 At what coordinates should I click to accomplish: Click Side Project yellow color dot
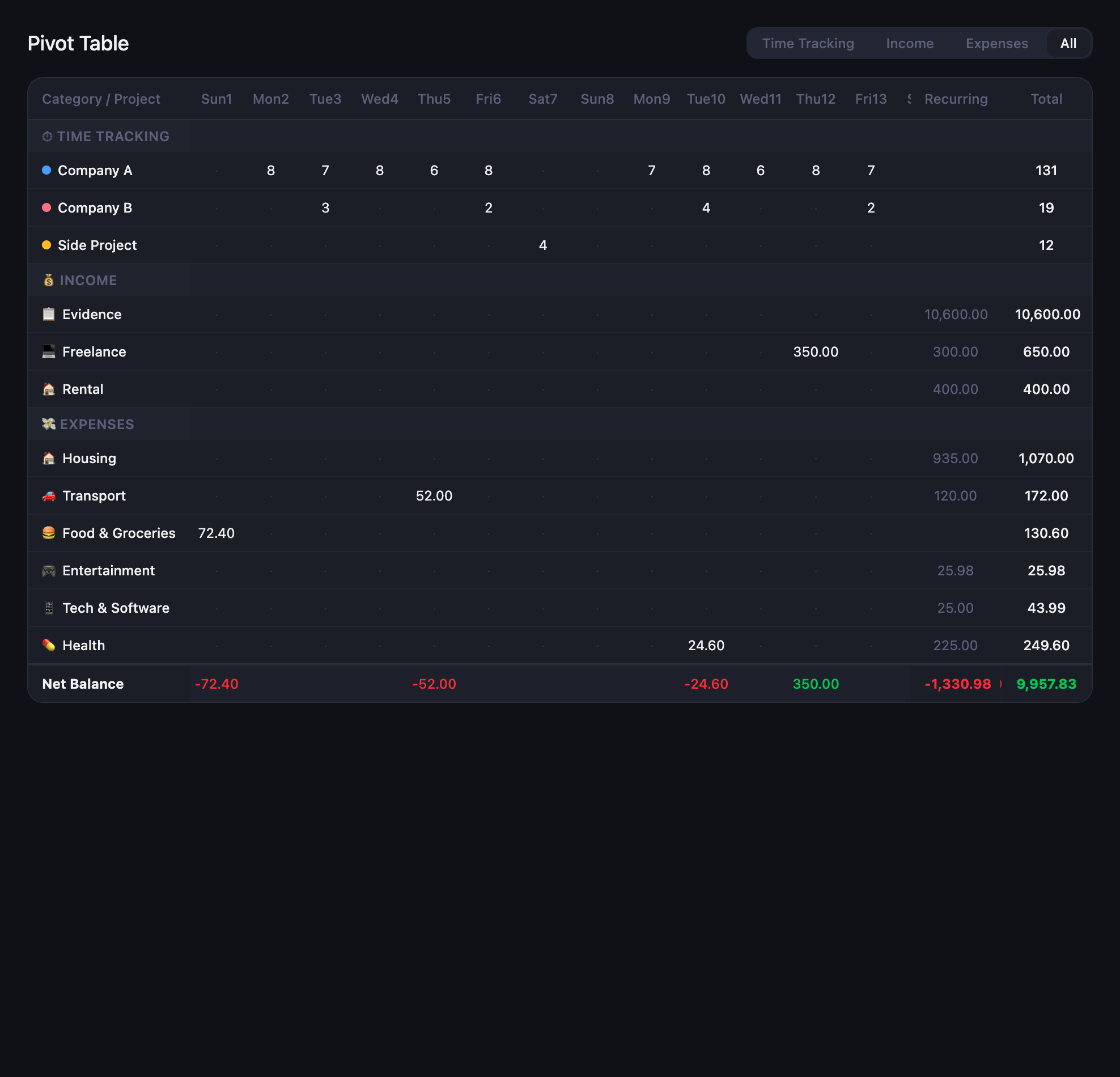tap(46, 244)
